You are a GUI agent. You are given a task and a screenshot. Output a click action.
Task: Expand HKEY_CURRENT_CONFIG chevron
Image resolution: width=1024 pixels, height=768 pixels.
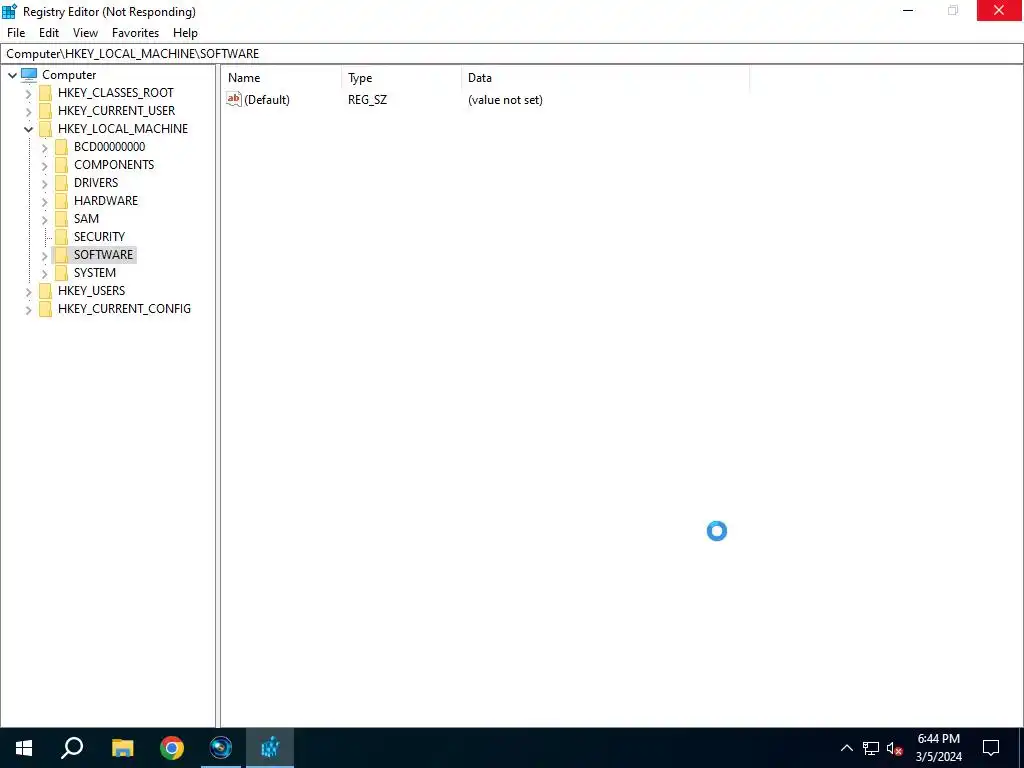(28, 310)
